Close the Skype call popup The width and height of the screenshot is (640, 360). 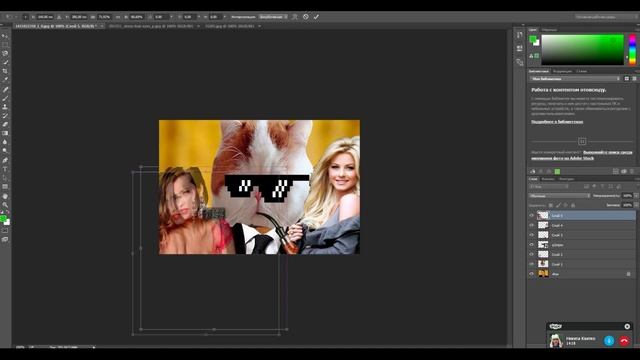[x=627, y=326]
